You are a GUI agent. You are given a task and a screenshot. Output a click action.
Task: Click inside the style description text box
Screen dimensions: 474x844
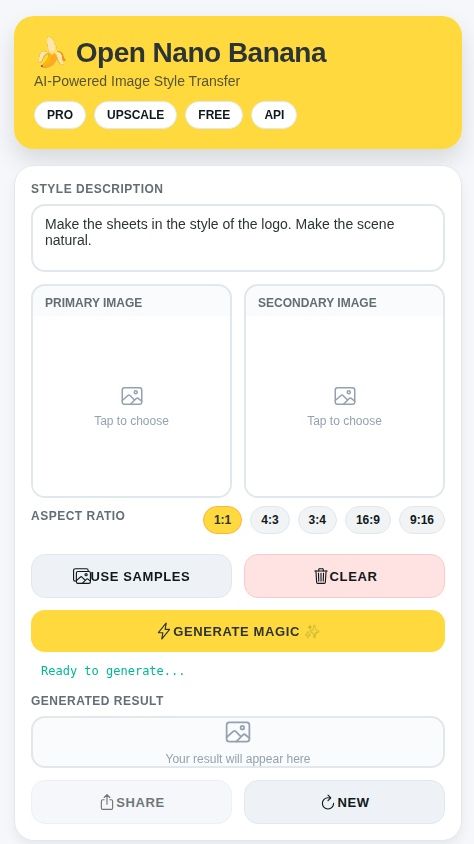point(238,238)
